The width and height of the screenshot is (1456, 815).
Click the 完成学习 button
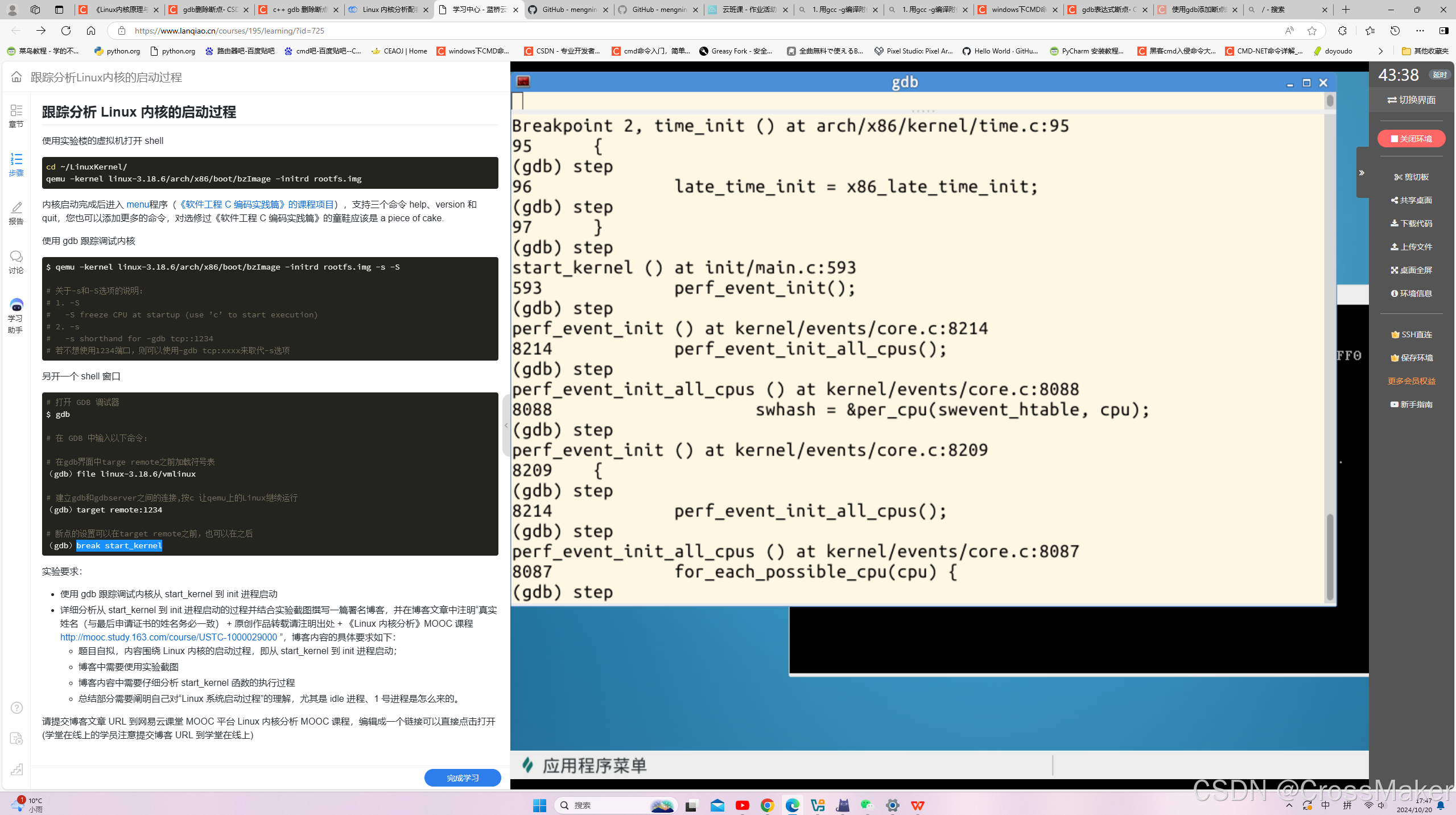(462, 777)
